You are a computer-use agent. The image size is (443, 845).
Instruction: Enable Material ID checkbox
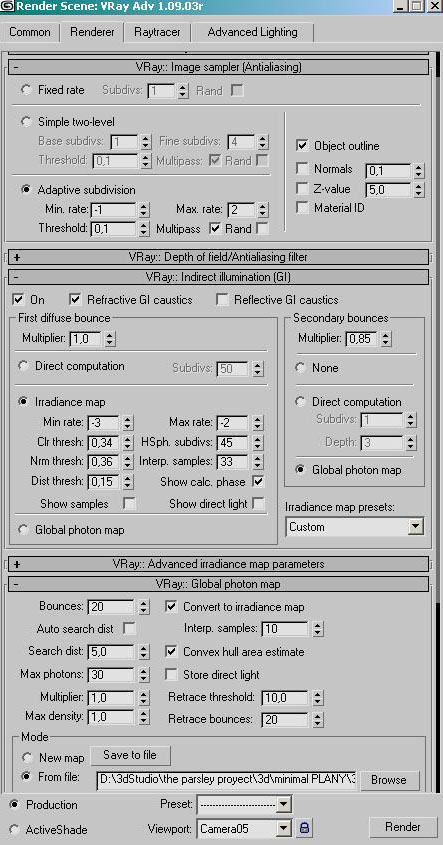(x=302, y=207)
